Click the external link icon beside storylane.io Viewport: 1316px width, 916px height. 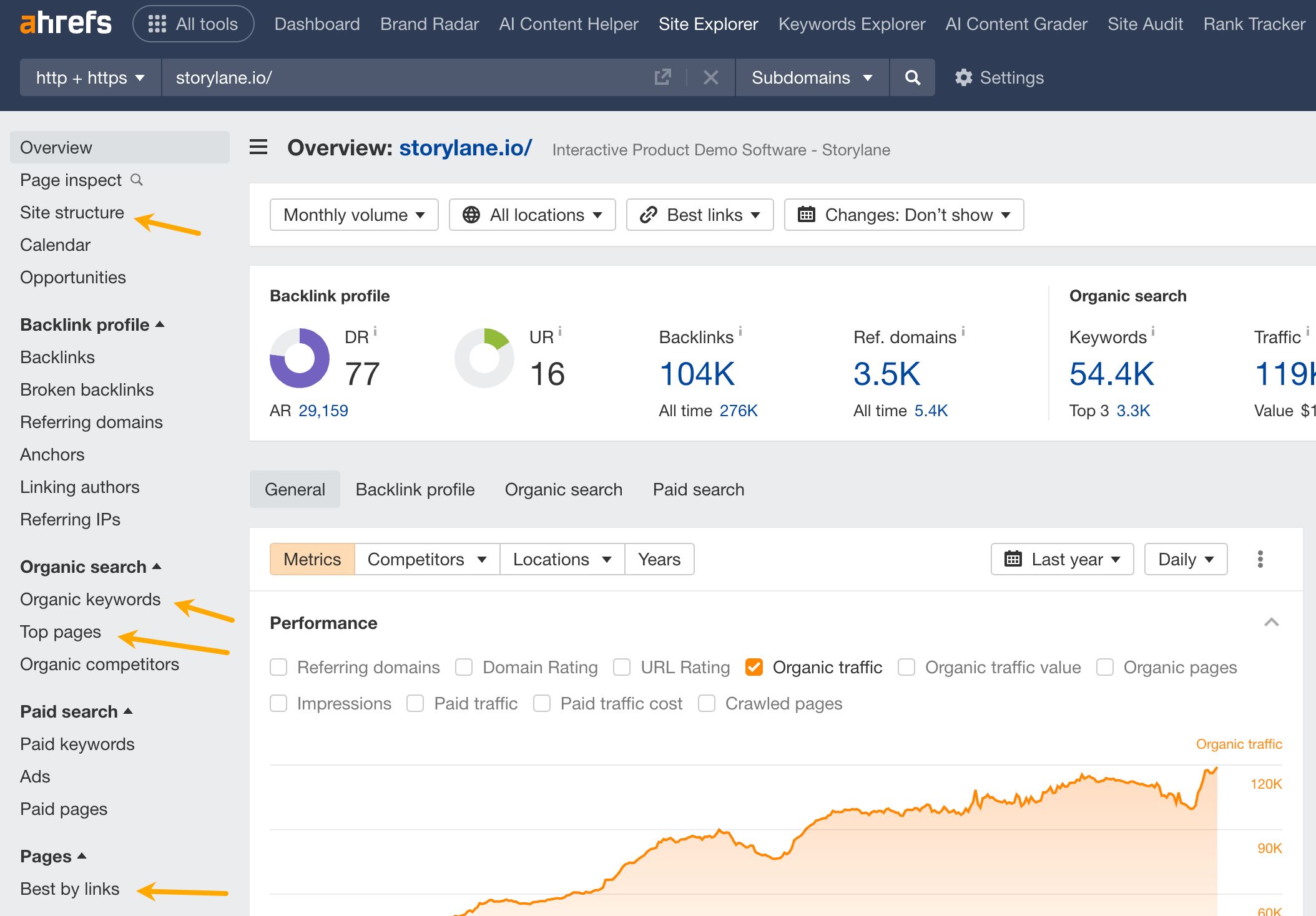[663, 77]
